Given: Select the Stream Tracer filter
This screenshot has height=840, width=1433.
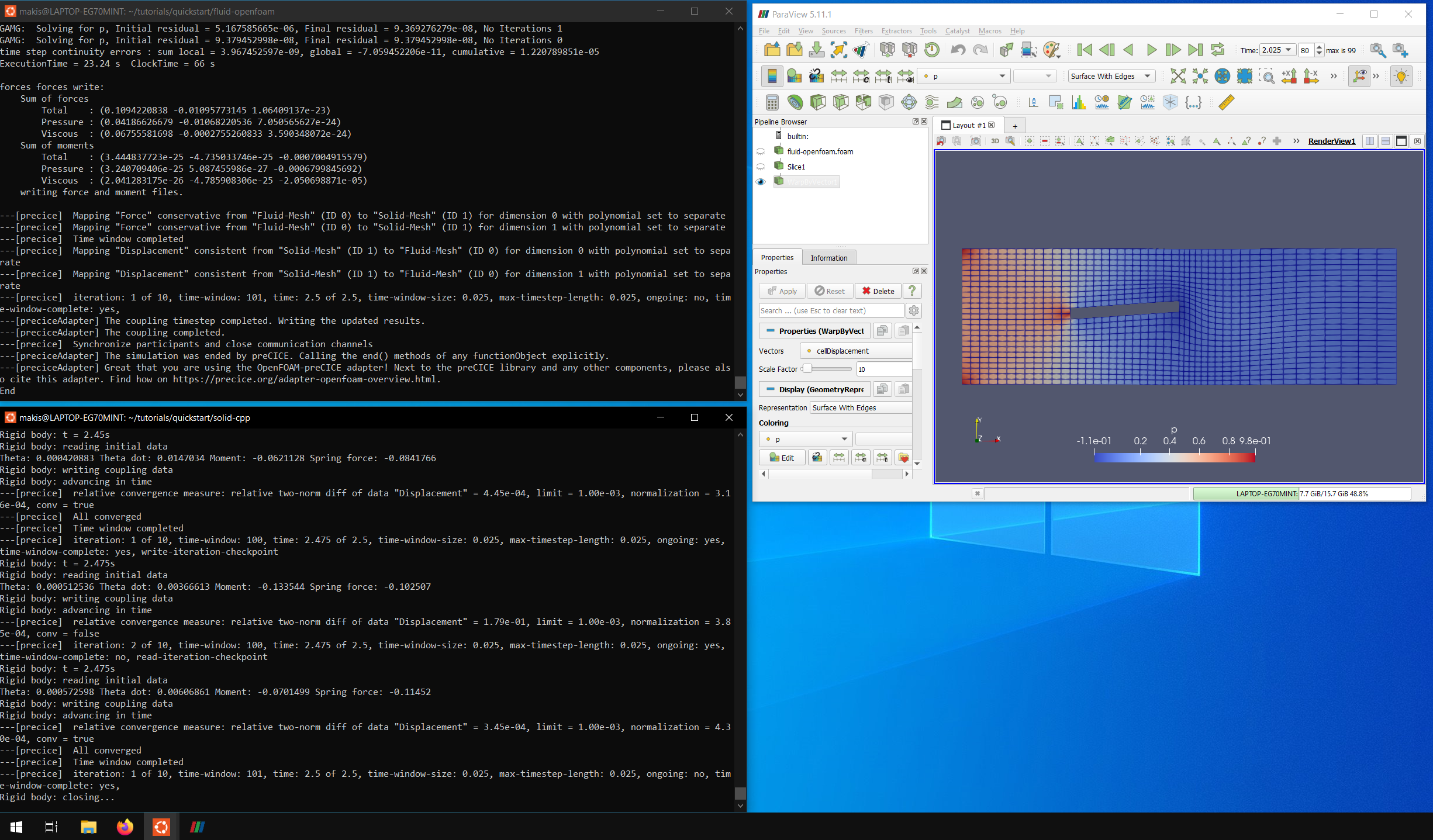Looking at the screenshot, I should 931,102.
